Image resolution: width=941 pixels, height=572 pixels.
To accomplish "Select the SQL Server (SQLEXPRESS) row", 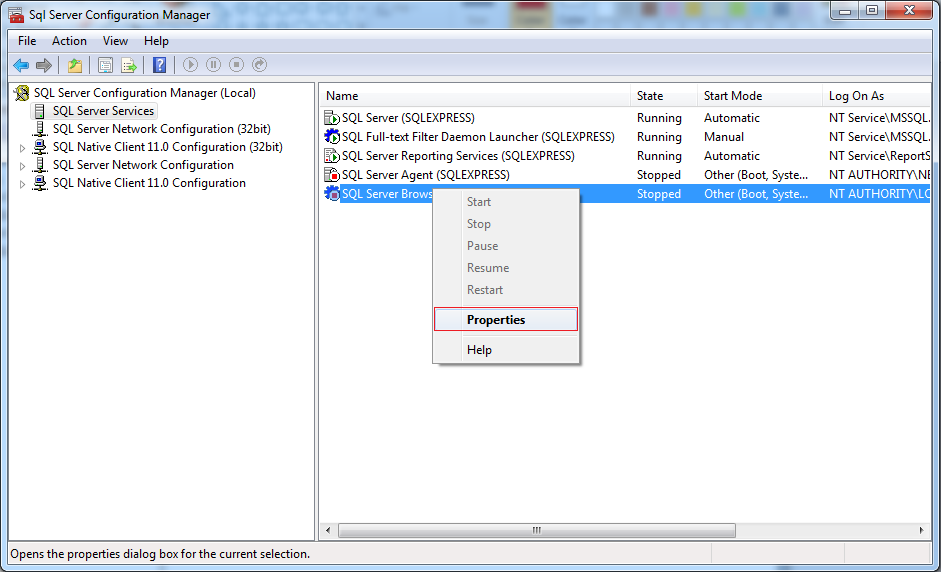I will click(626, 118).
